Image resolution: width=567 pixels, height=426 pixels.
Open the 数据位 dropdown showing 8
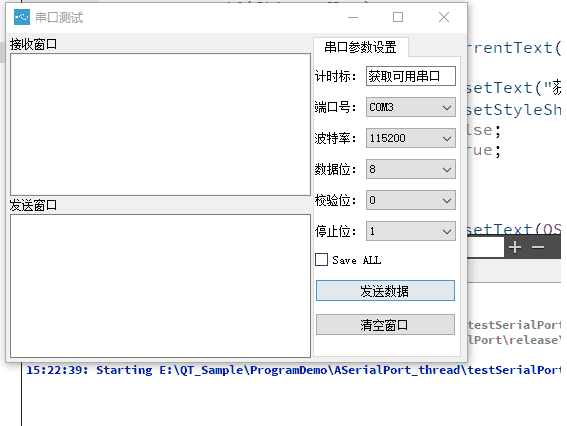click(411, 169)
